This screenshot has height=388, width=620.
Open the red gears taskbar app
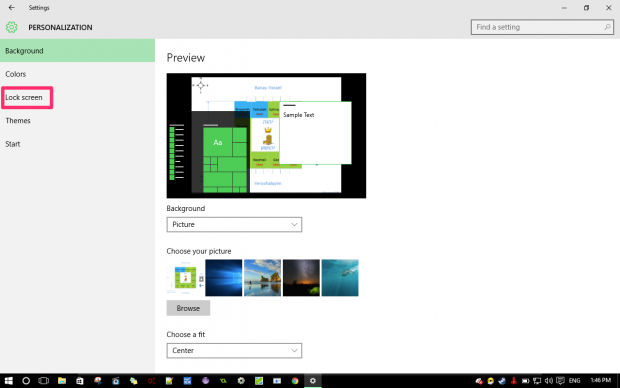[x=151, y=380]
